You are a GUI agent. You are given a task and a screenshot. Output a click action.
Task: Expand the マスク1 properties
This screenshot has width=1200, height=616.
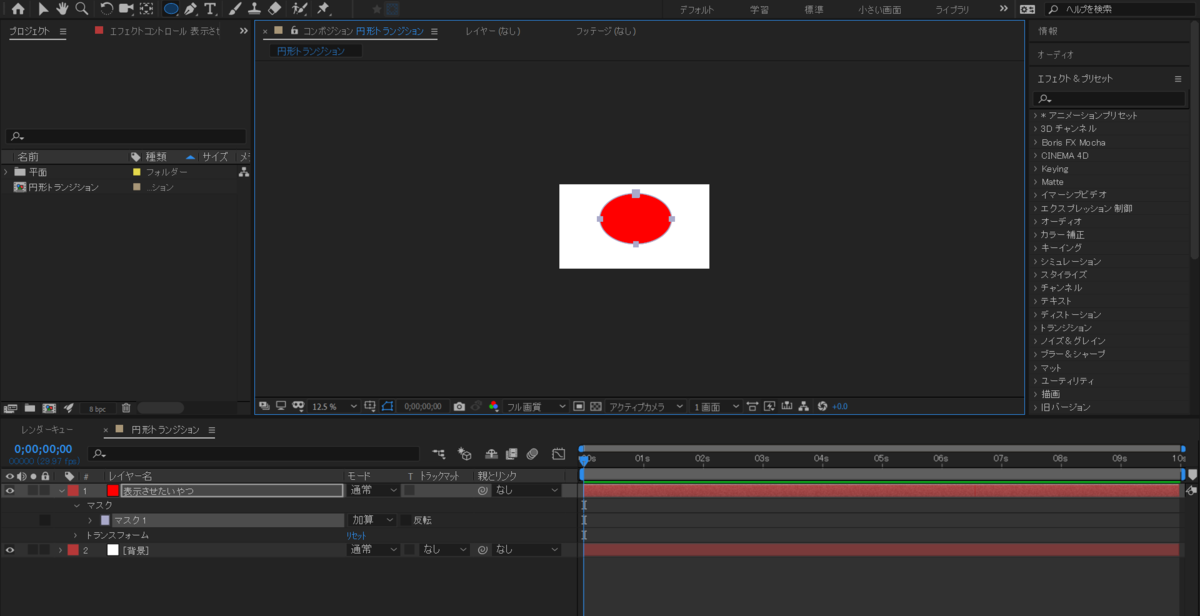click(90, 520)
